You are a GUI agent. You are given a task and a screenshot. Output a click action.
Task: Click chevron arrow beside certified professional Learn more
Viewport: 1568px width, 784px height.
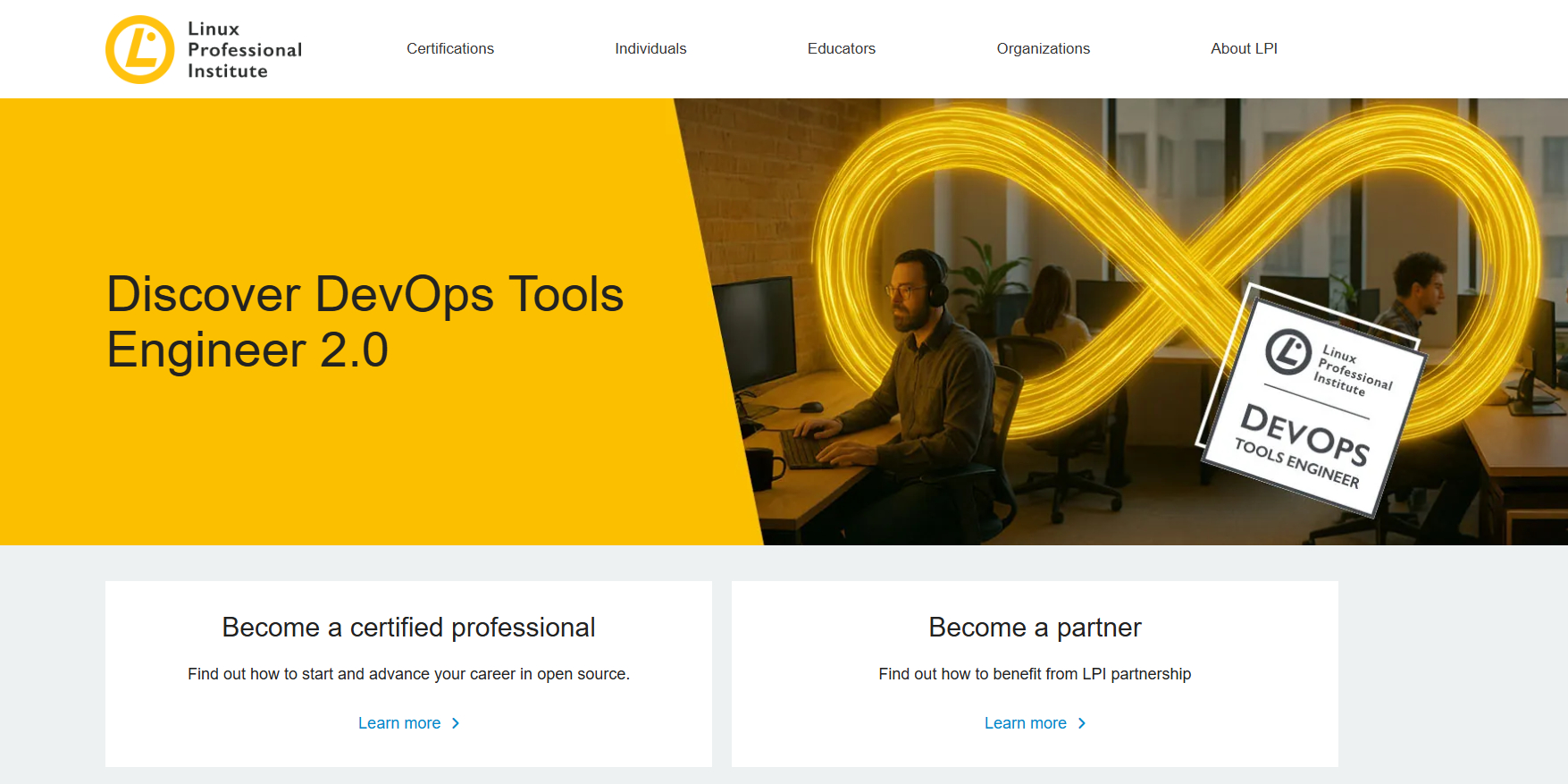click(456, 723)
